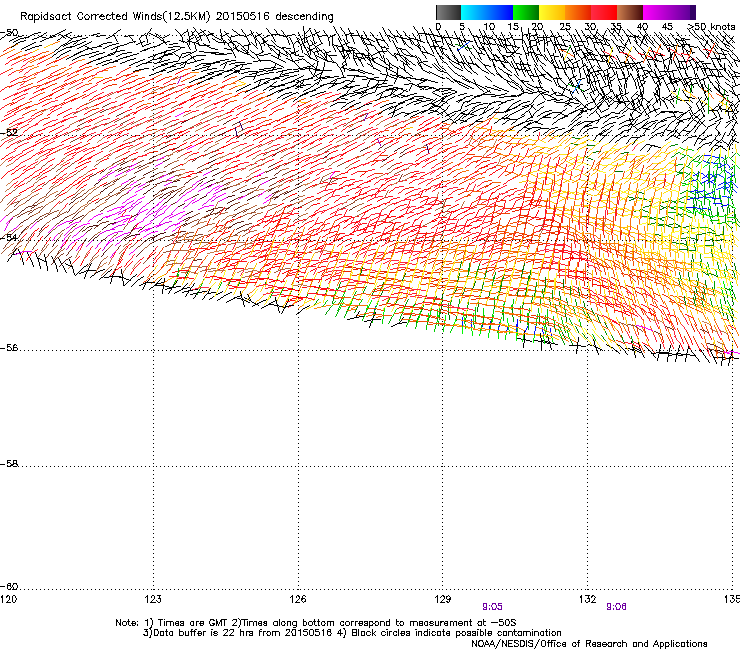Screen dimensions: 740x650
Task: Click the 'NOAA/NESDIS/Office of Research and Applications' credit
Action: (x=589, y=644)
